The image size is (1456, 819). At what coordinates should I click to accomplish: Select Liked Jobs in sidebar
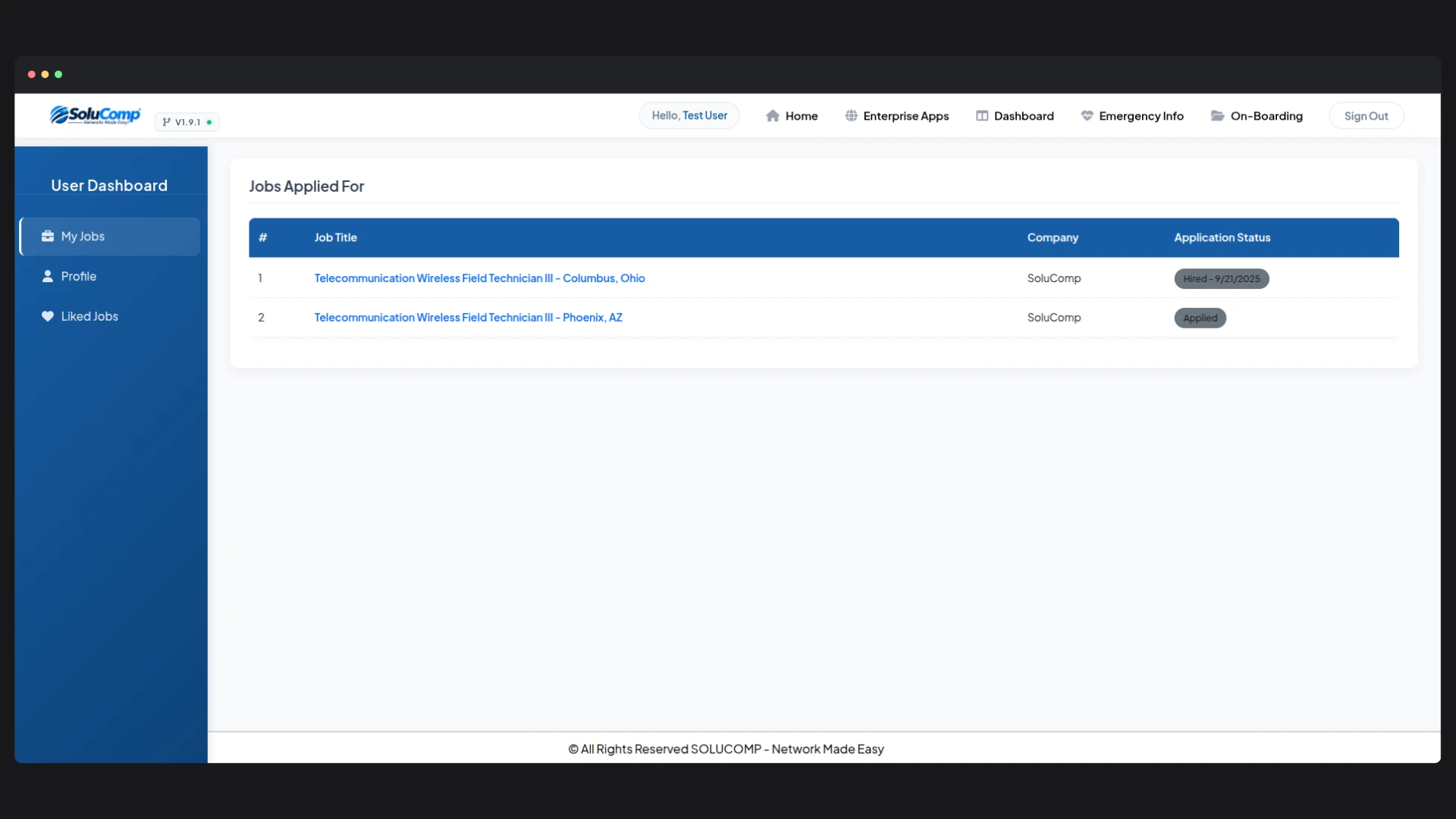point(110,316)
